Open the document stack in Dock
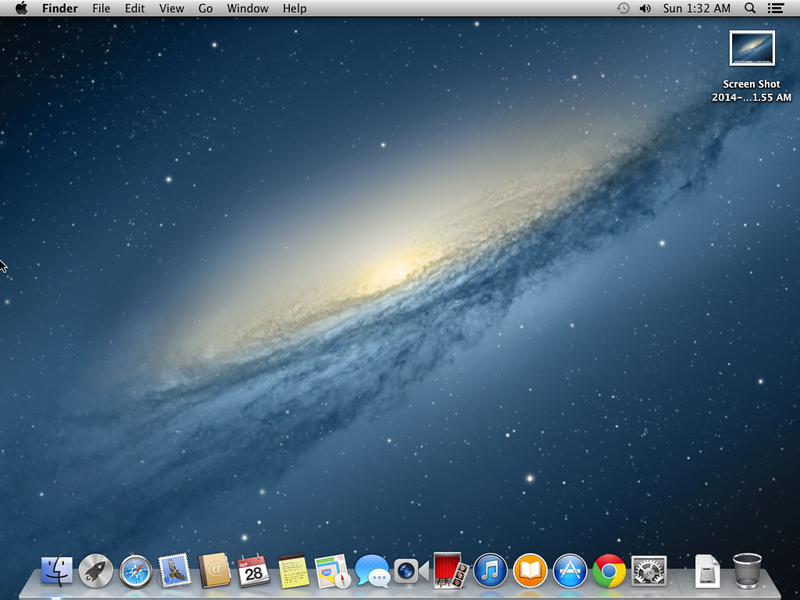800x600 pixels. click(708, 570)
